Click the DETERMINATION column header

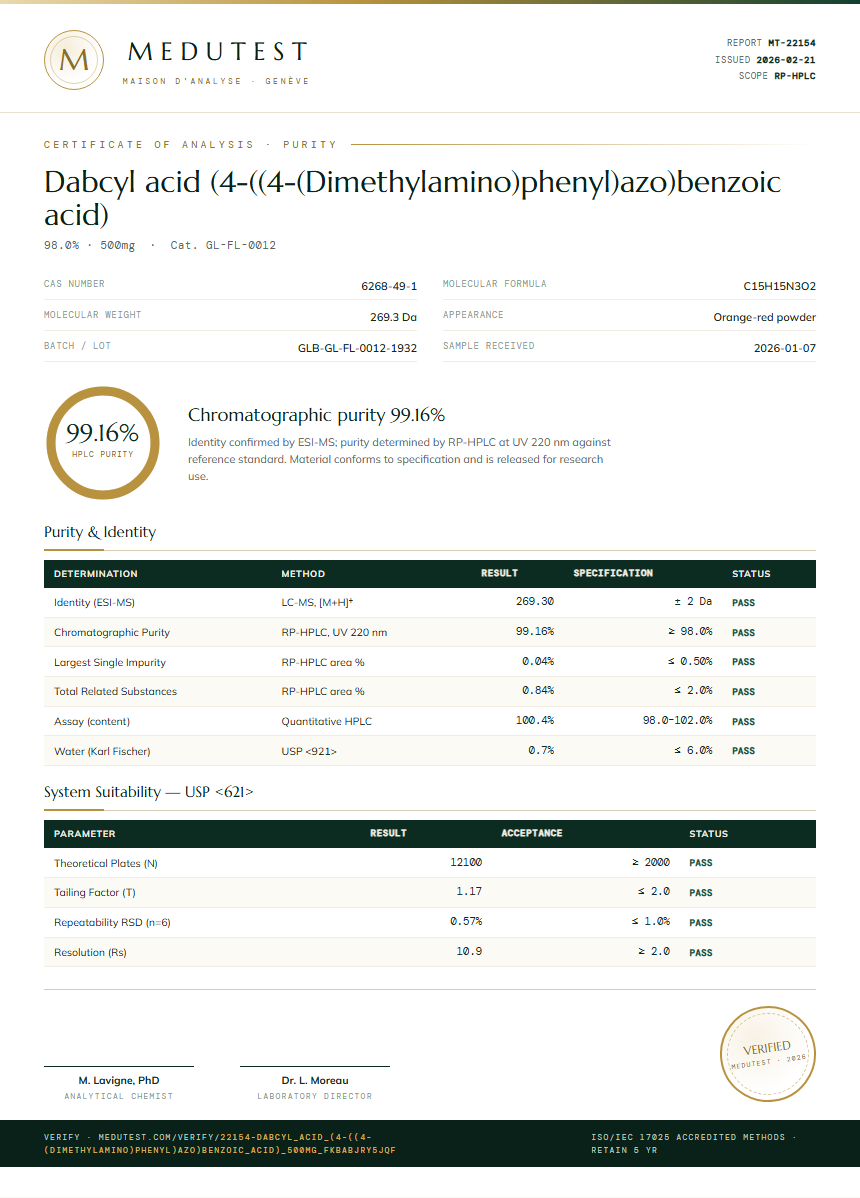(x=95, y=574)
